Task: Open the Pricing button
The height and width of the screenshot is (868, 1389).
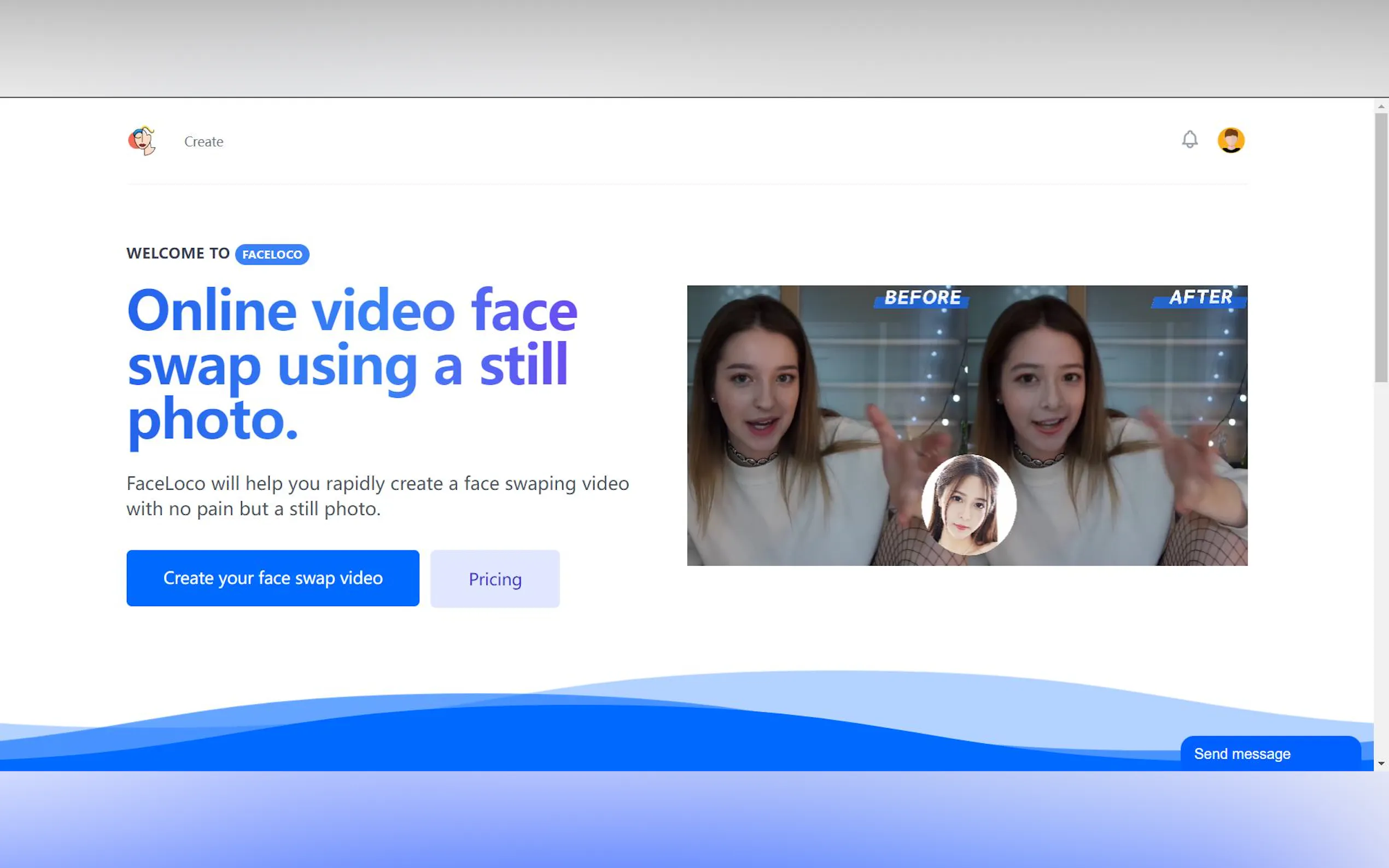Action: (495, 579)
